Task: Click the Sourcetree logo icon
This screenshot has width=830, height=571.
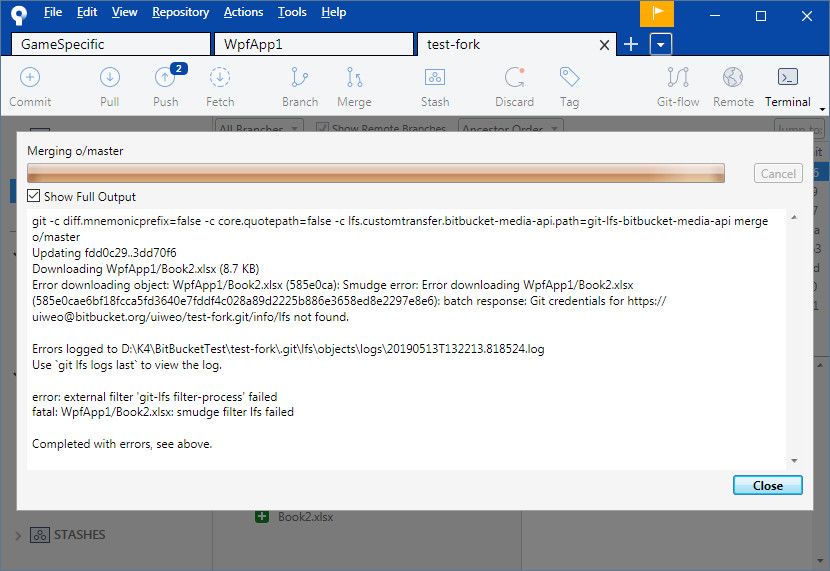Action: pyautogui.click(x=19, y=14)
